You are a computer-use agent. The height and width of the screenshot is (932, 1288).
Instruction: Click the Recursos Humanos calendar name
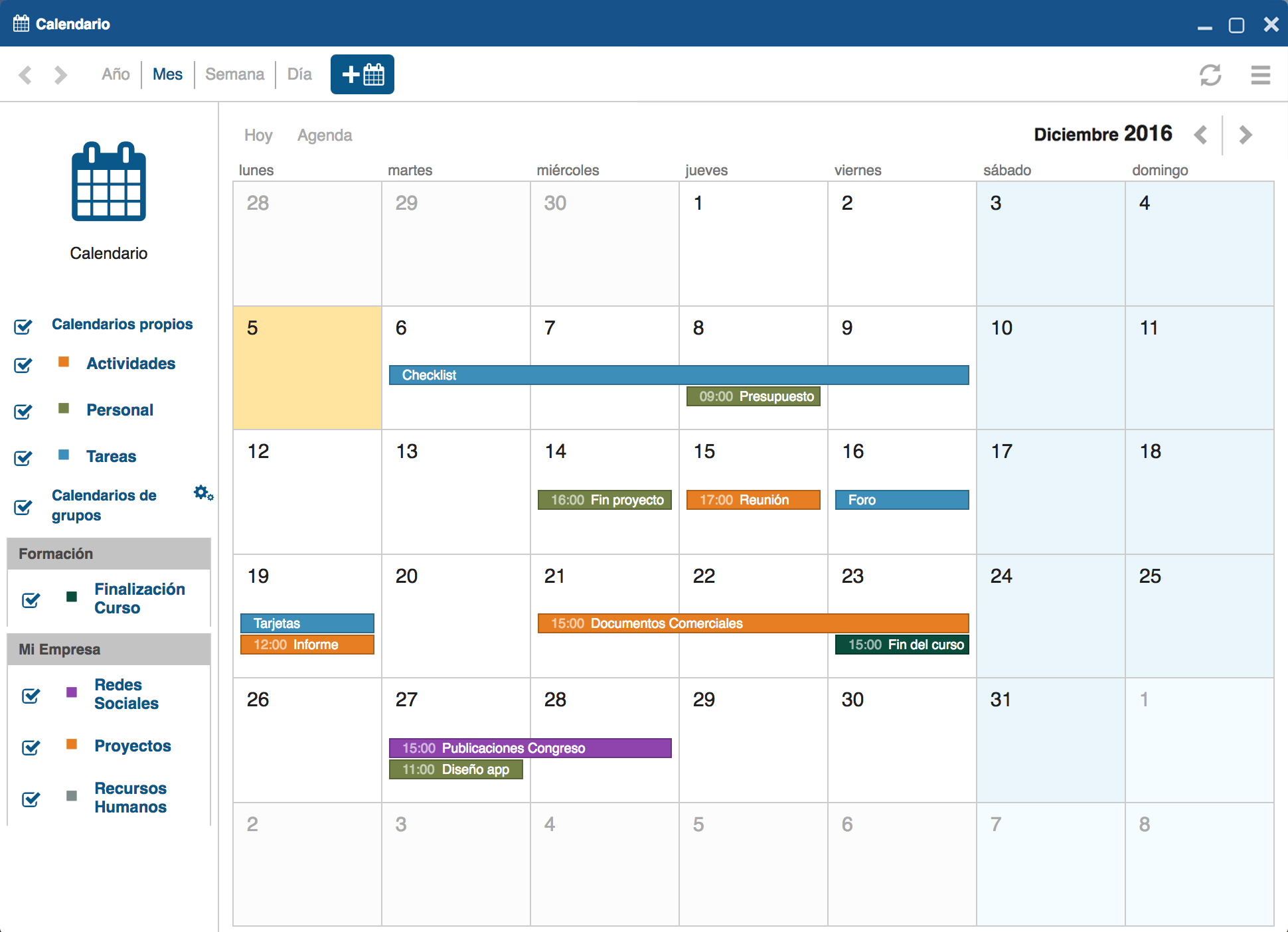click(x=130, y=797)
